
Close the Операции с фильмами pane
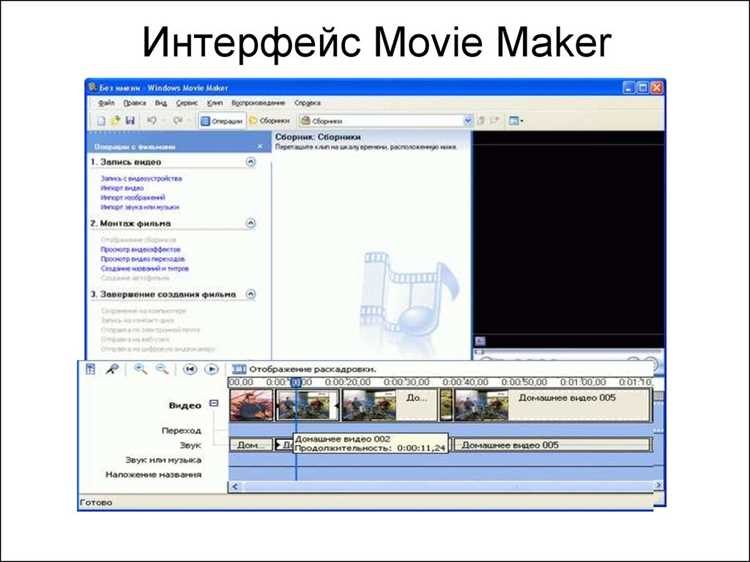[x=260, y=146]
